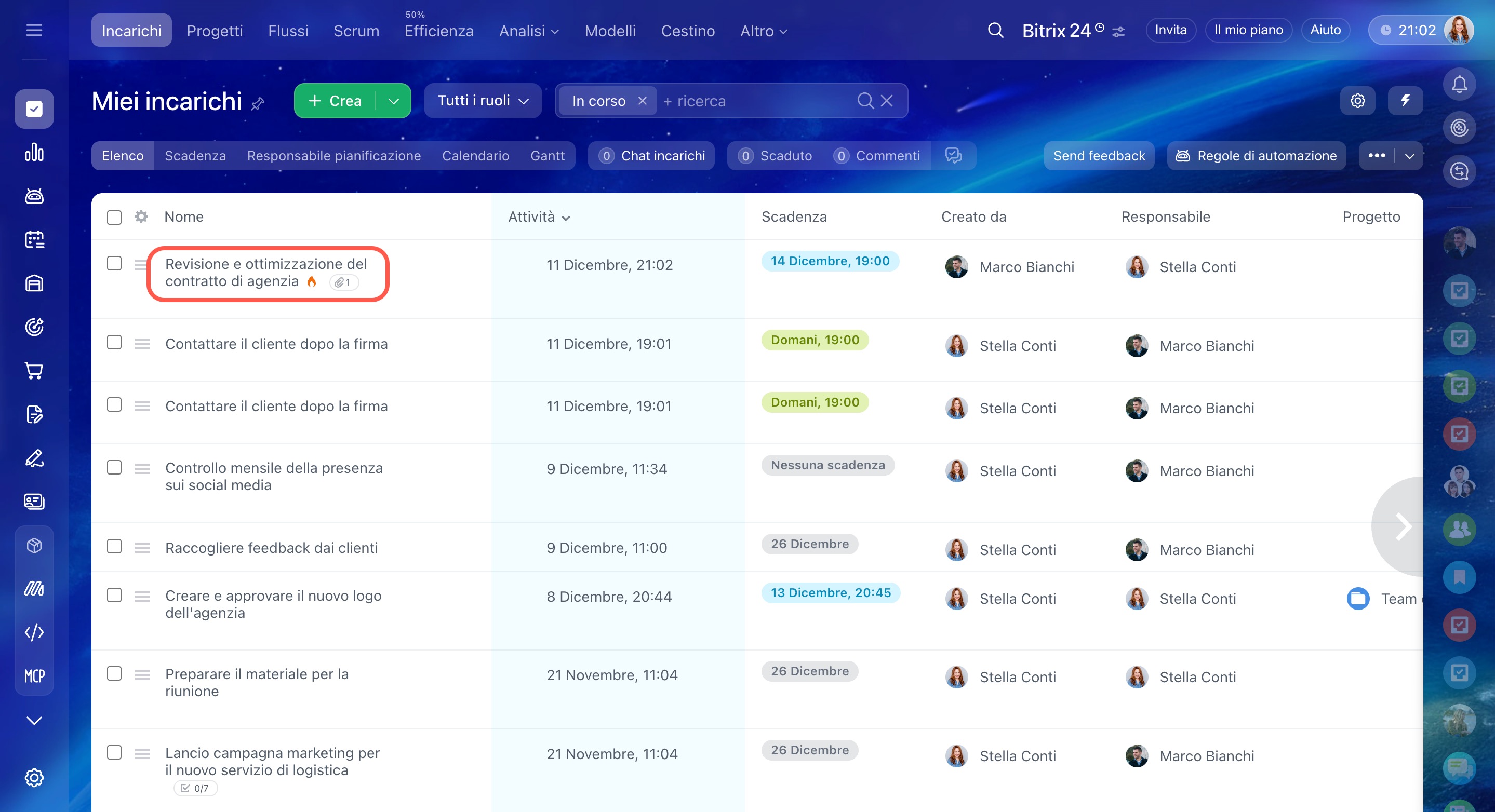This screenshot has width=1495, height=812.
Task: Open the Progetti tab
Action: (x=214, y=31)
